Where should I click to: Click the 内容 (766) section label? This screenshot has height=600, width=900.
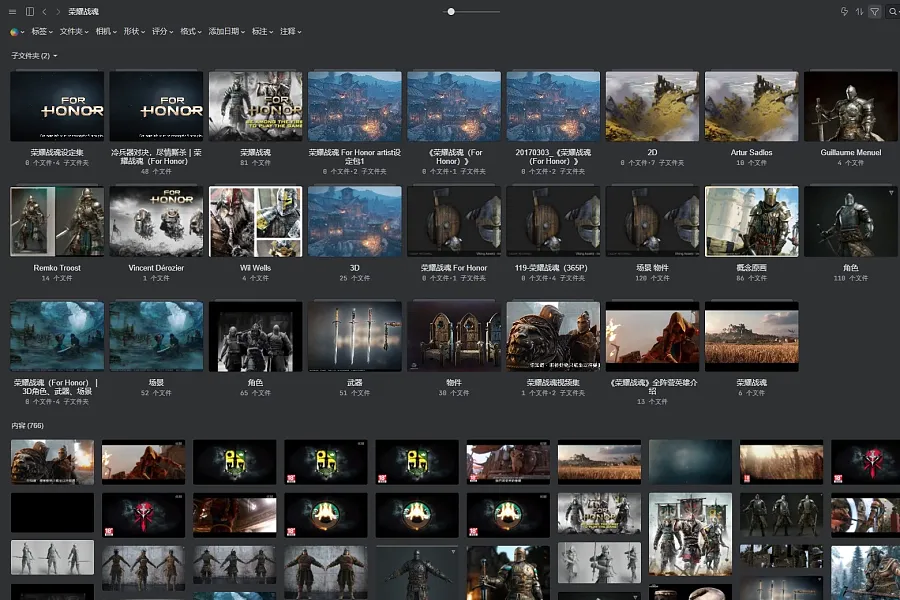tap(28, 425)
